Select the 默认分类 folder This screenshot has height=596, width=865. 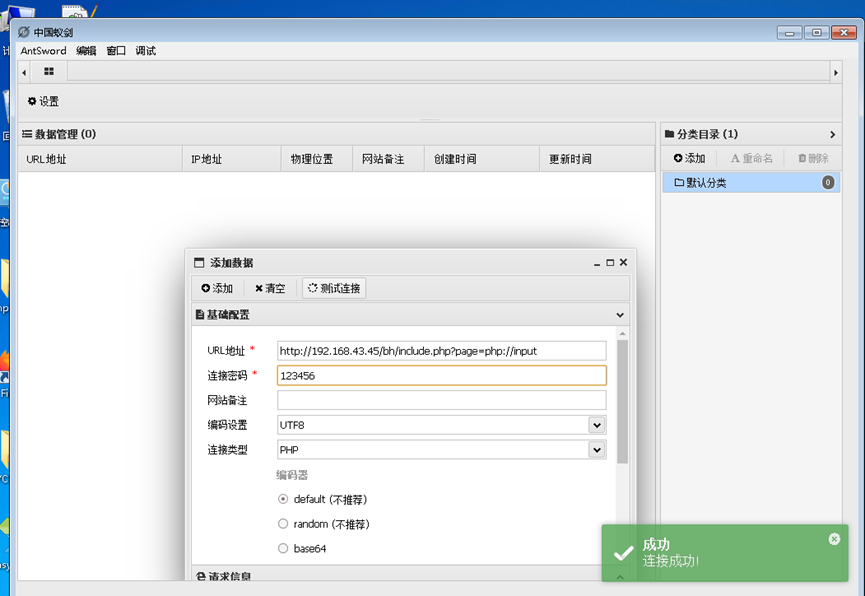751,183
